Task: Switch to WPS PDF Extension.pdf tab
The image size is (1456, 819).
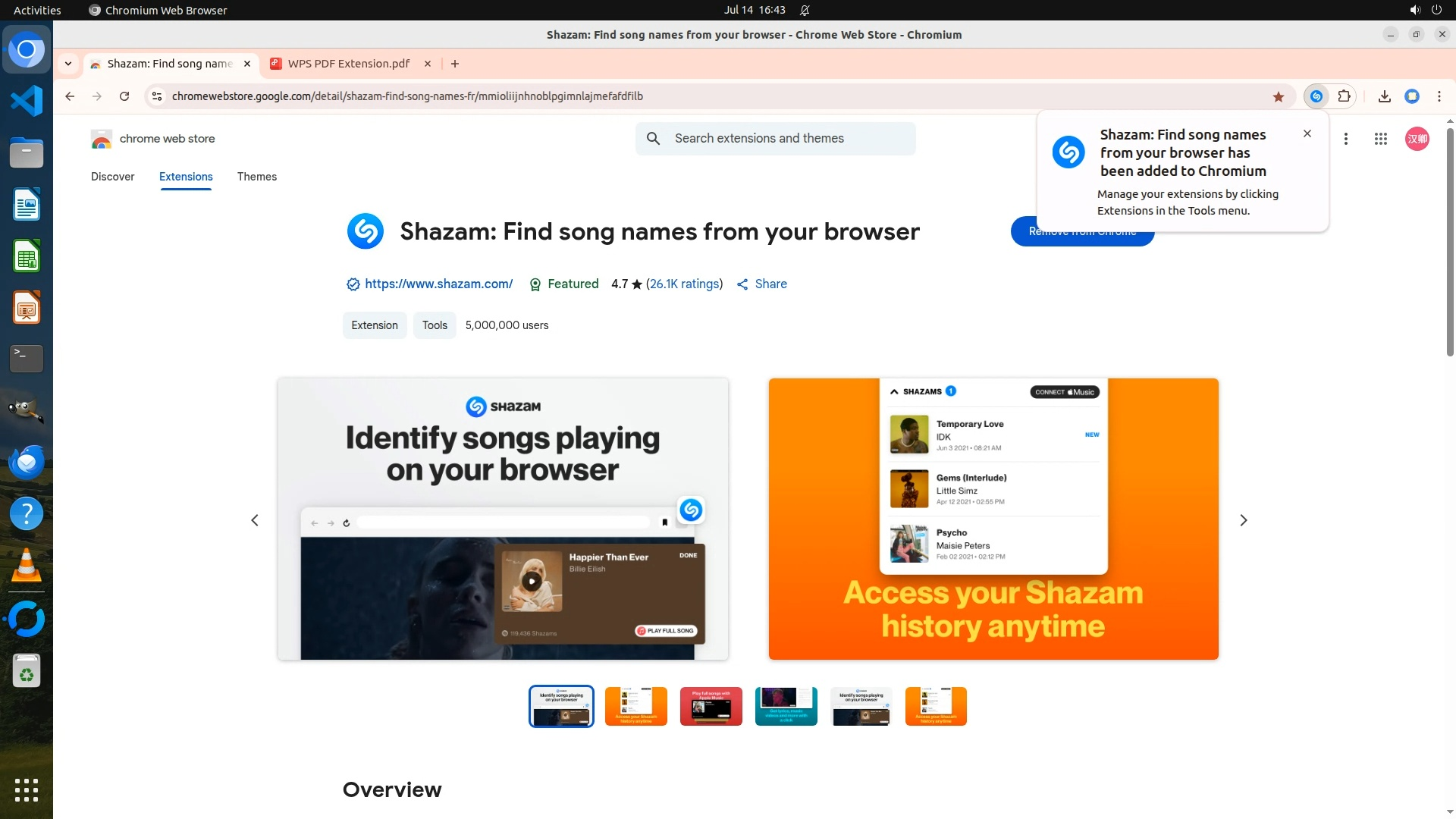Action: click(x=348, y=64)
